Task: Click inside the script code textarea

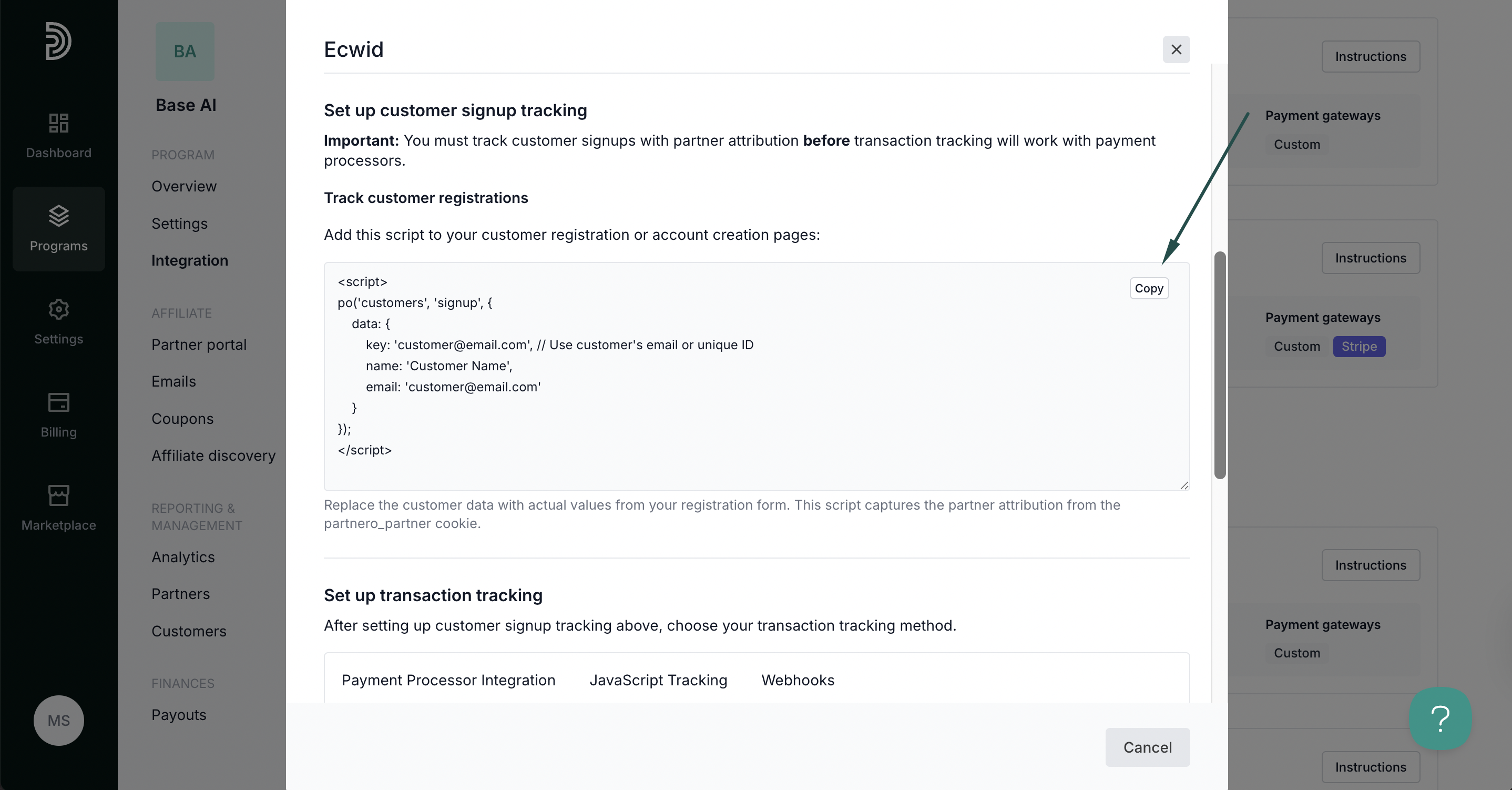Action: click(x=757, y=377)
